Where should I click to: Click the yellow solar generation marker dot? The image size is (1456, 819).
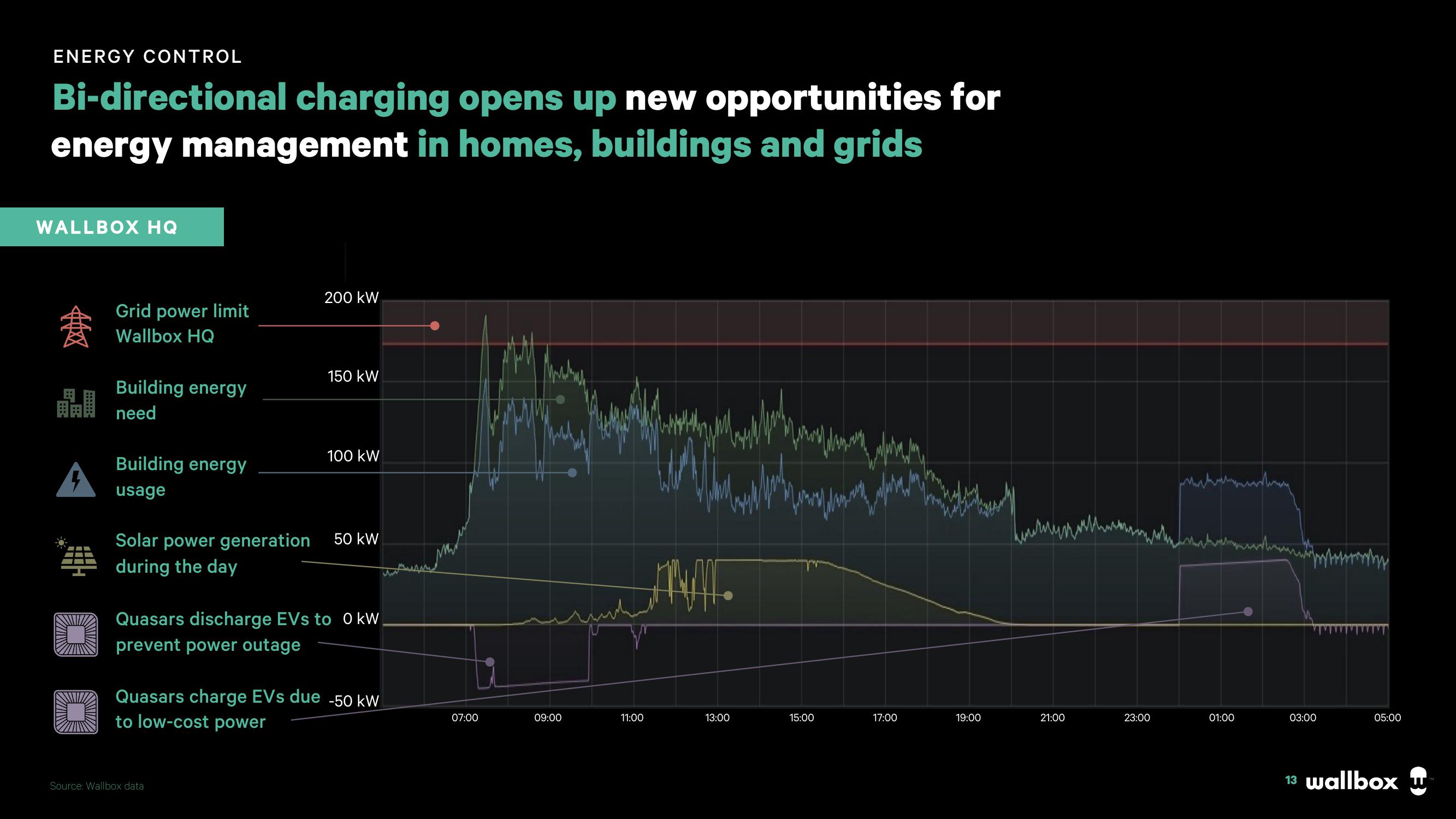pos(728,595)
